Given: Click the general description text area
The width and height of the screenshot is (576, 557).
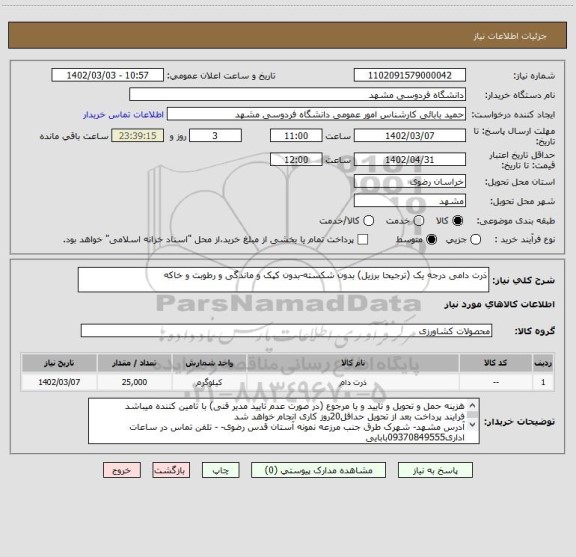Looking at the screenshot, I should click(283, 280).
